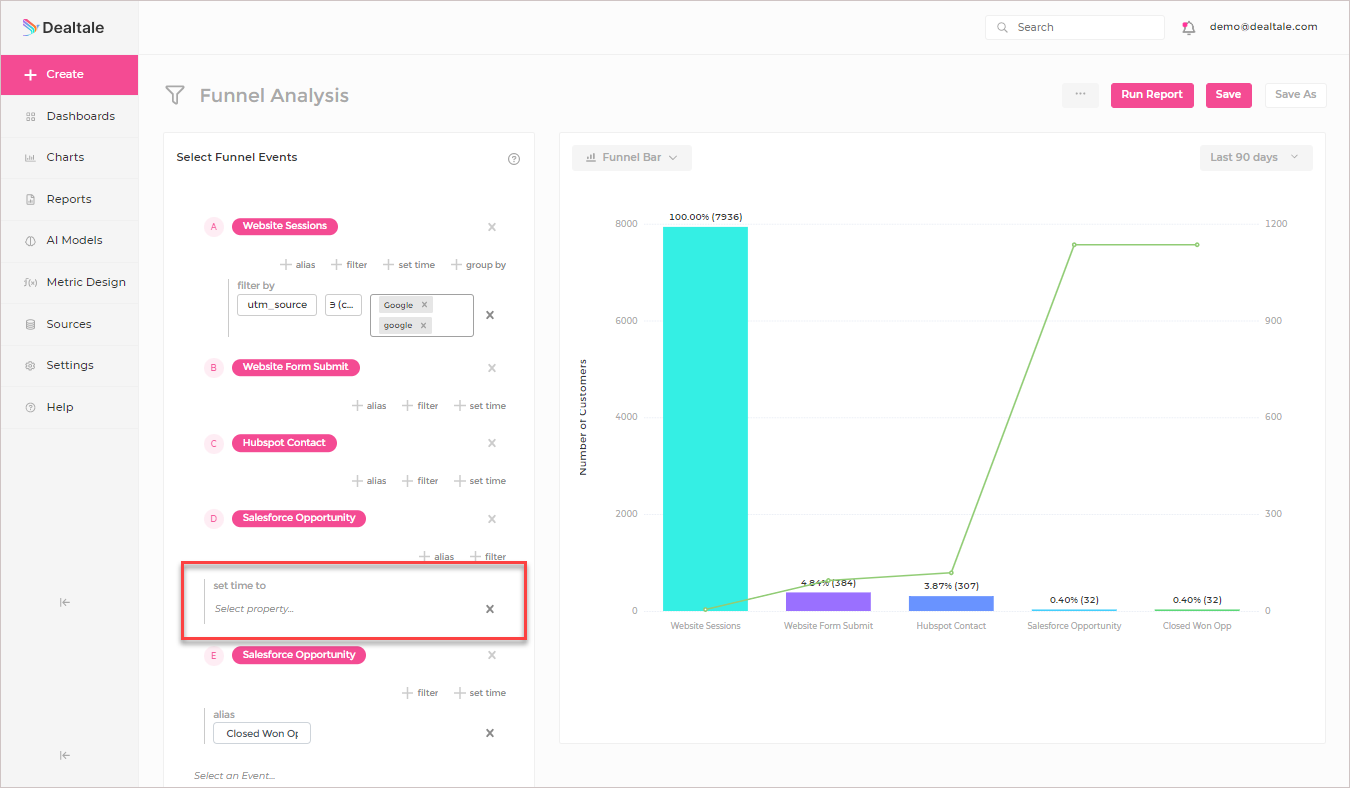1350x788 pixels.
Task: Click the funnel icon beside Funnel Analysis
Action: pyautogui.click(x=175, y=95)
